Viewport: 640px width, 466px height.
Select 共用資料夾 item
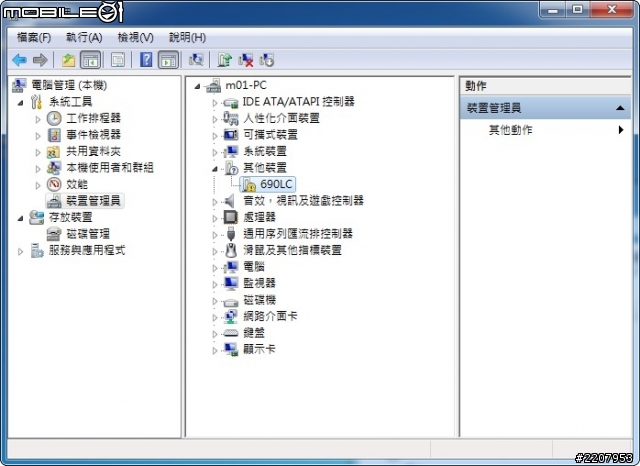click(x=93, y=151)
